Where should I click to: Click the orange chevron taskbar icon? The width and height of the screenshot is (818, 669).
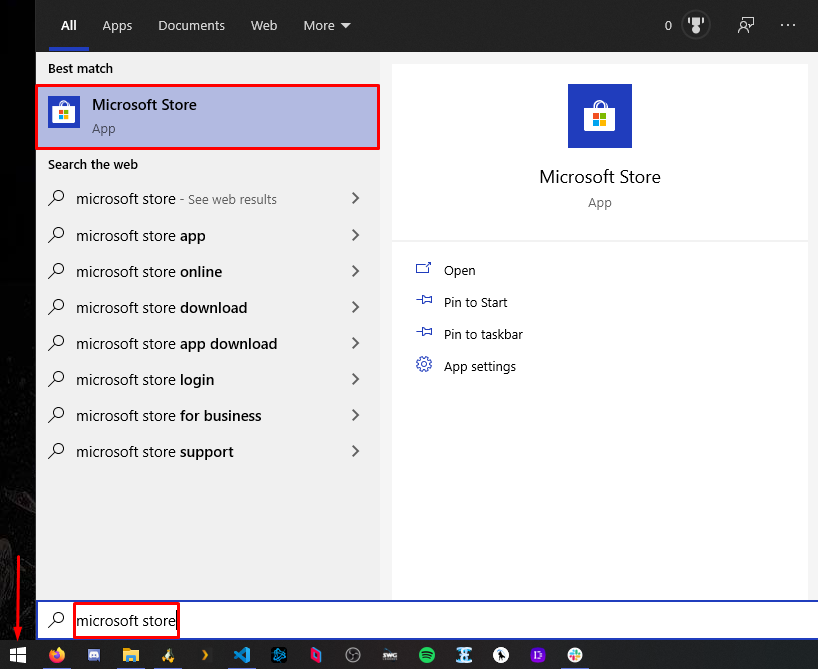(205, 655)
